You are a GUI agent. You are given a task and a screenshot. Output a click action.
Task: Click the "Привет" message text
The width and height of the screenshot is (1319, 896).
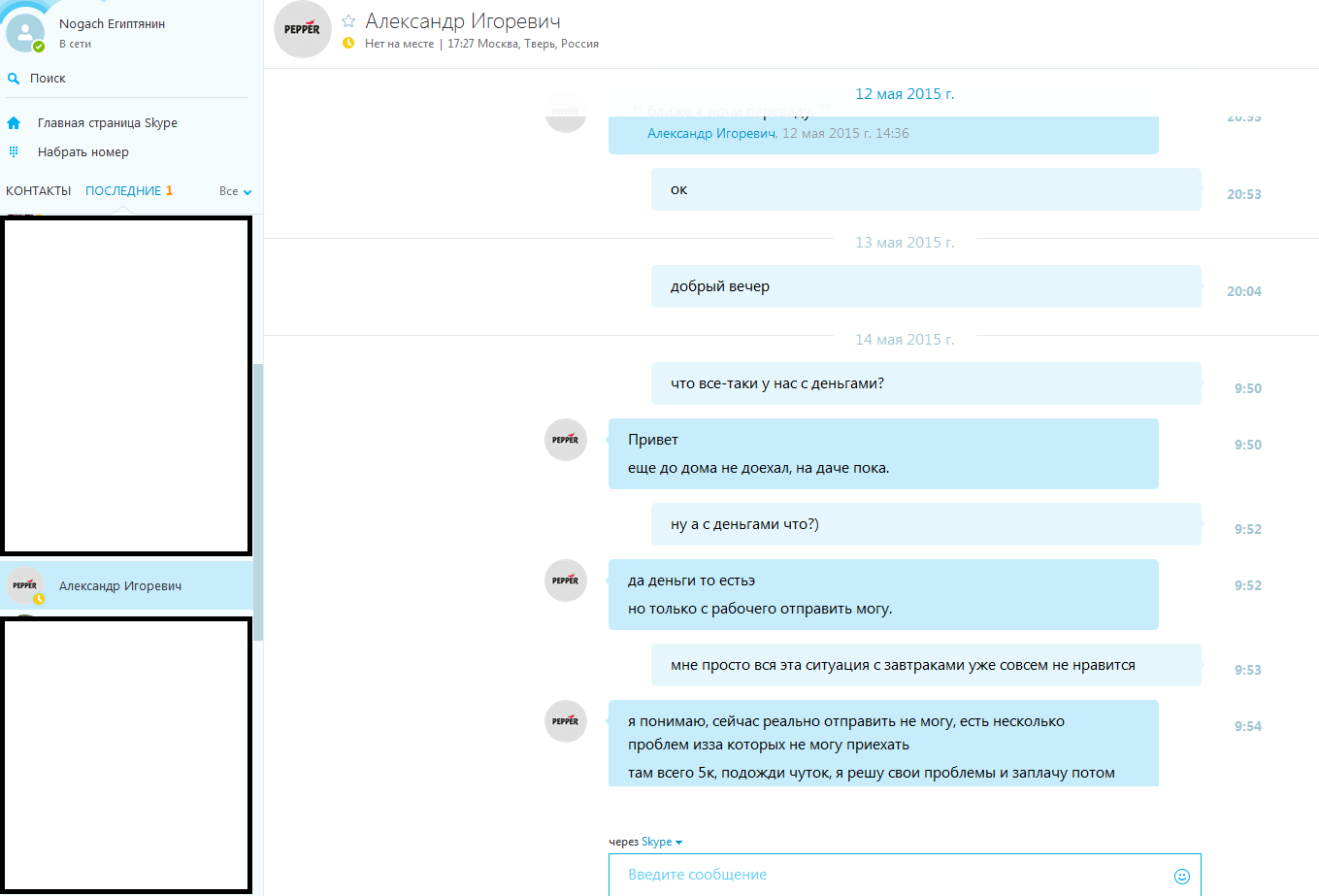click(x=653, y=440)
